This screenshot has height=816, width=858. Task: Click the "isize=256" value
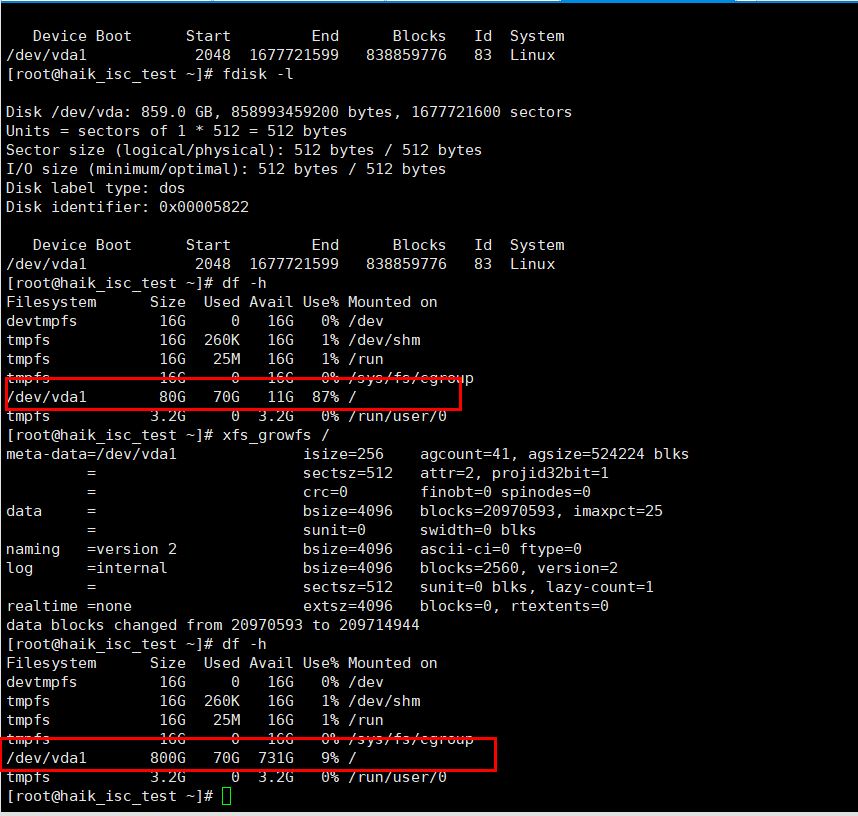(x=343, y=454)
